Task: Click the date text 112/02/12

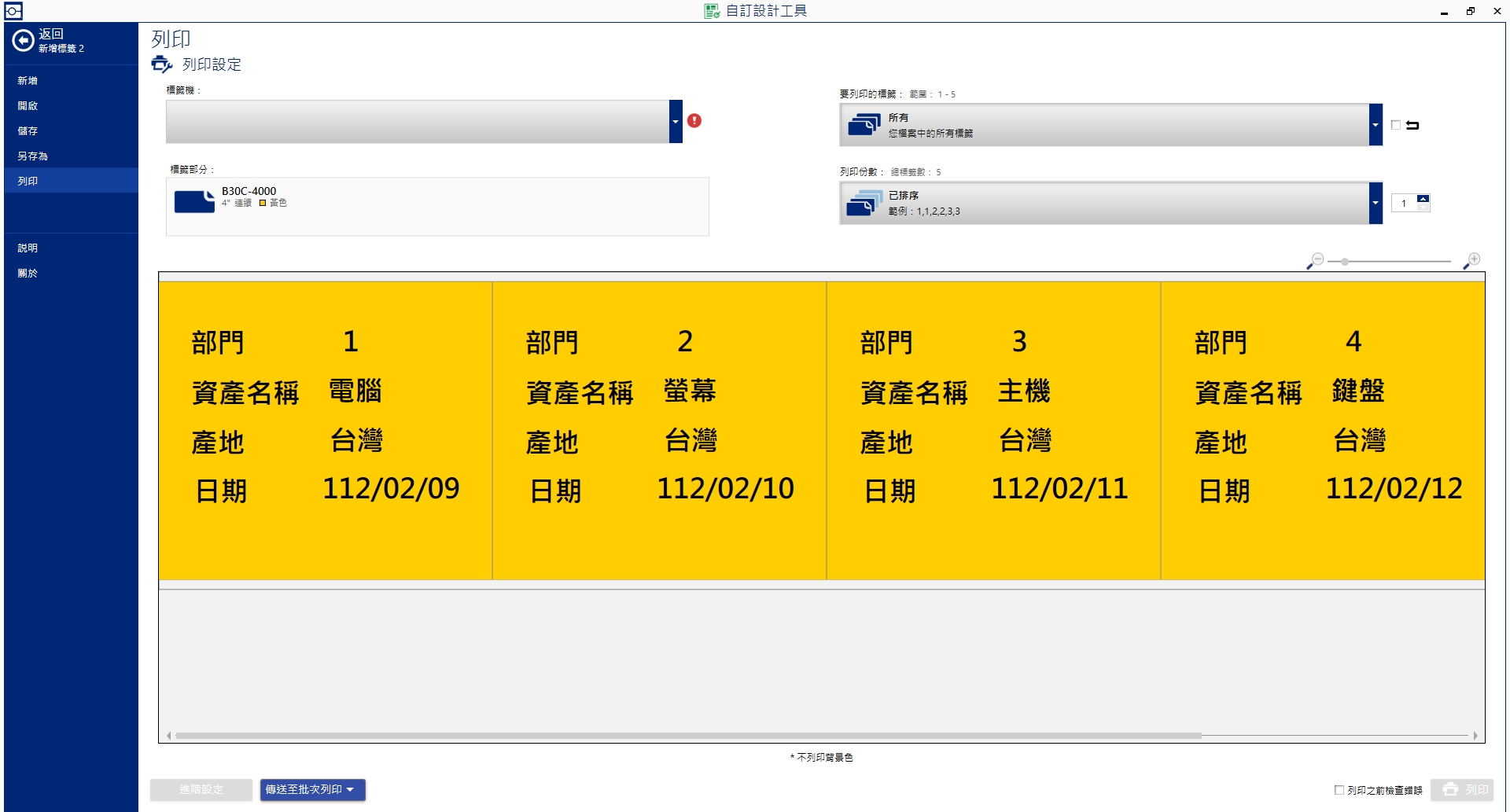Action: tap(1394, 489)
